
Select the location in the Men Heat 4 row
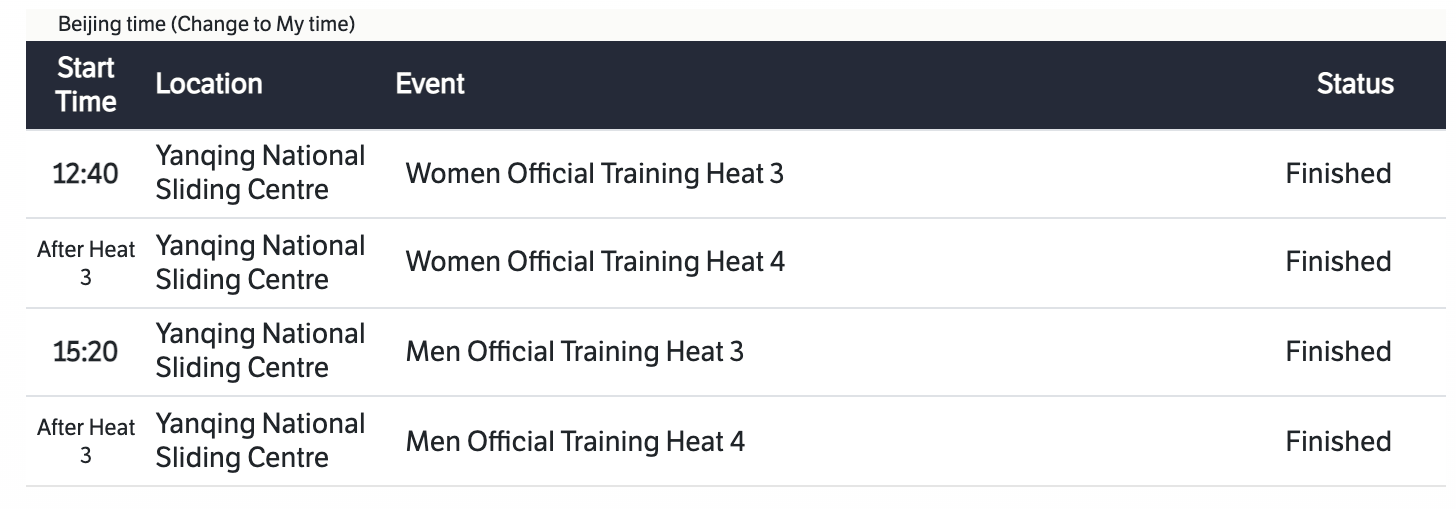[260, 441]
